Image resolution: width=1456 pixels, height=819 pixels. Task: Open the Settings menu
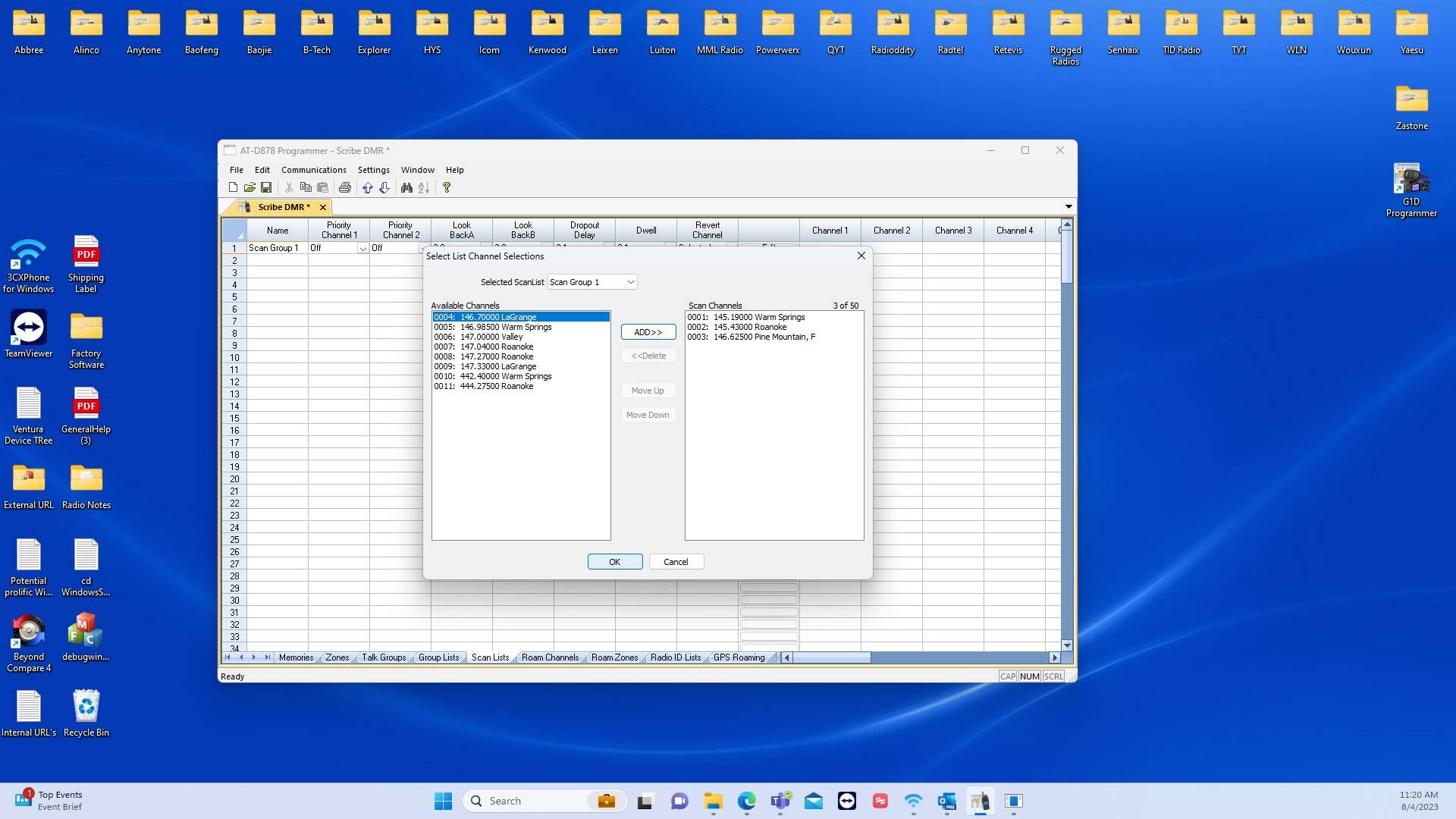[x=374, y=170]
